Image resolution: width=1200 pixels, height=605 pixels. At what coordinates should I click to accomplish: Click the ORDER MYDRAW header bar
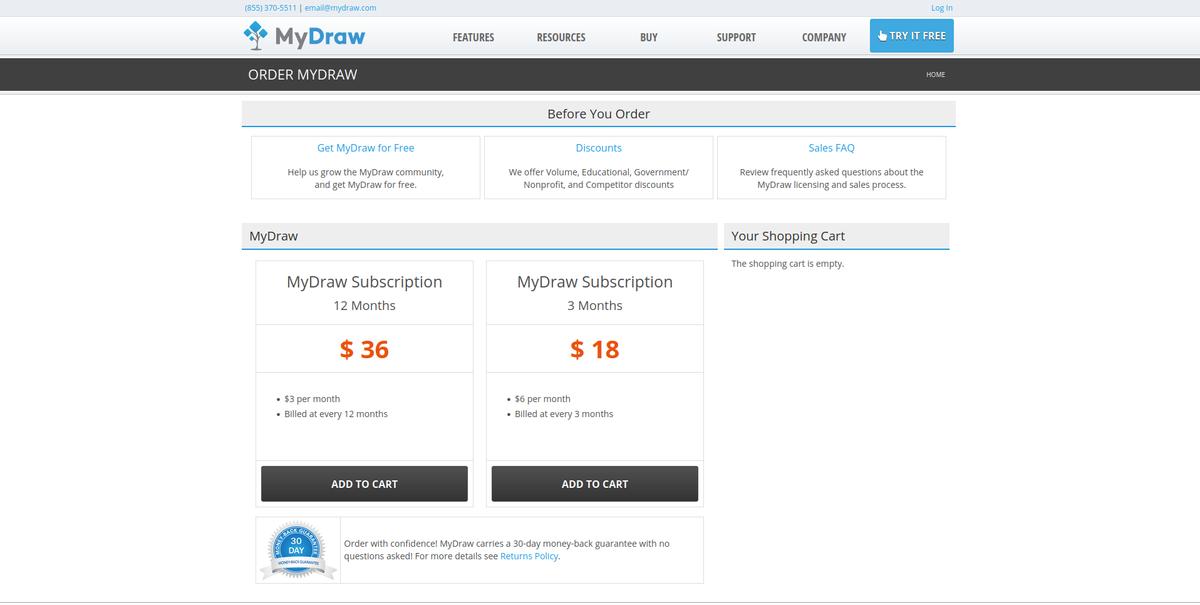[303, 73]
